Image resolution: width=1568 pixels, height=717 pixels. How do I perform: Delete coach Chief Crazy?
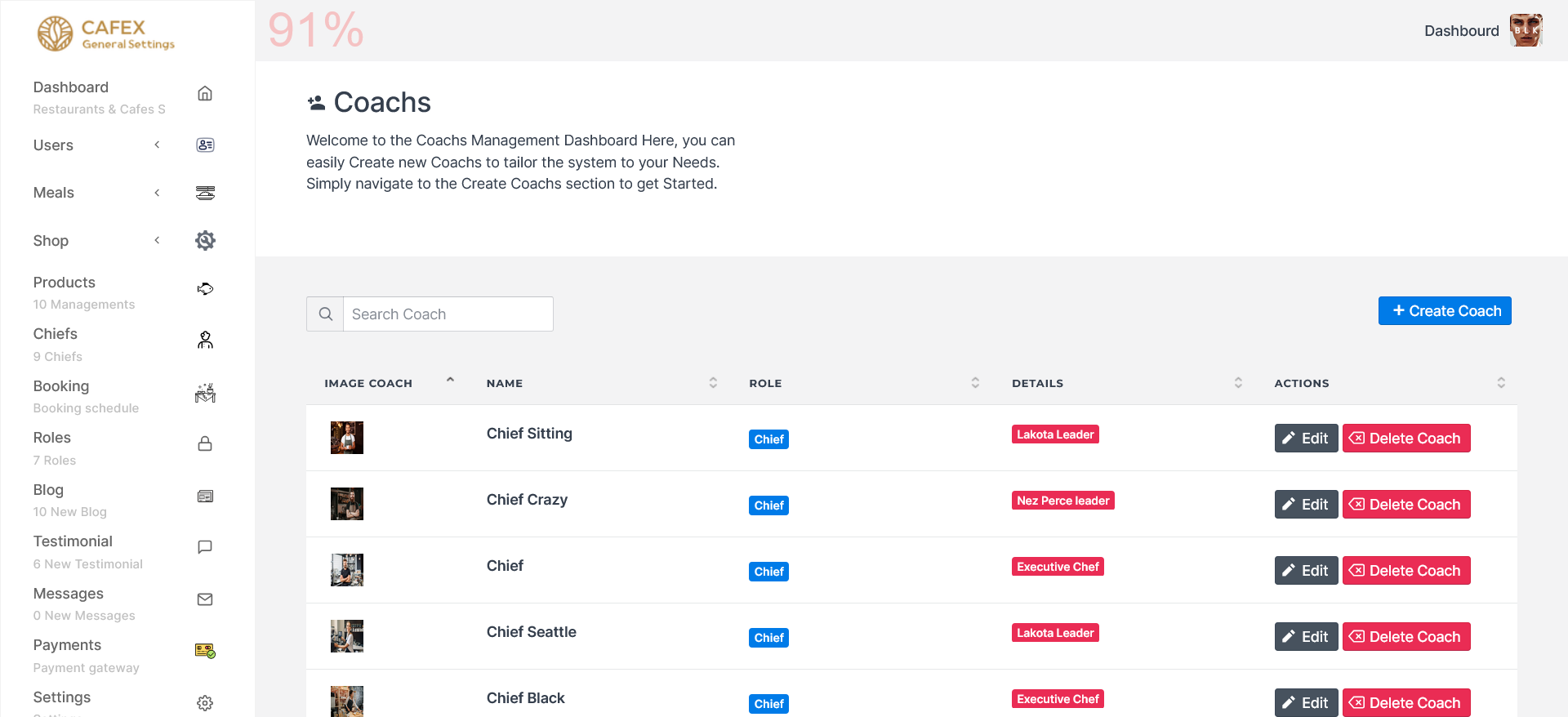[x=1405, y=505]
